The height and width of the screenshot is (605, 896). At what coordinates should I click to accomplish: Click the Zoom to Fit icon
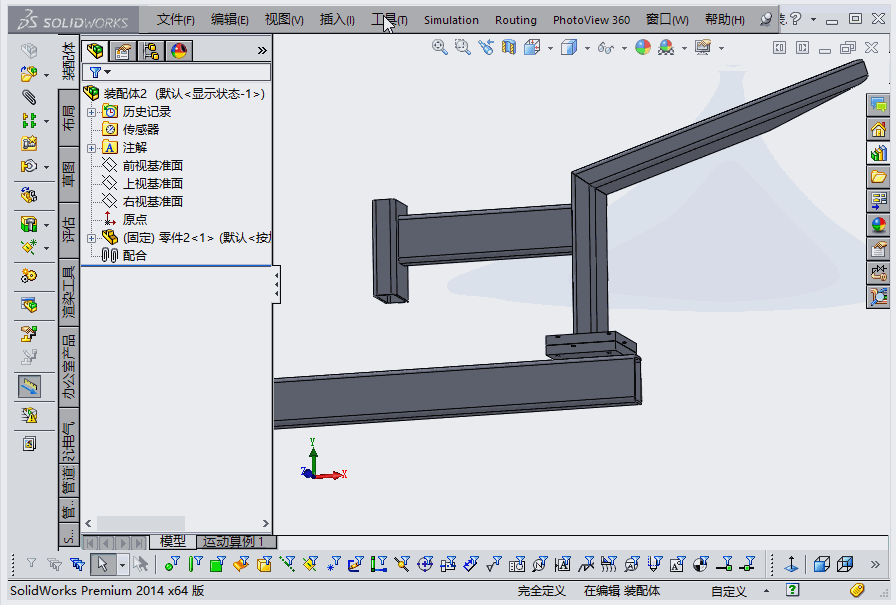439,47
